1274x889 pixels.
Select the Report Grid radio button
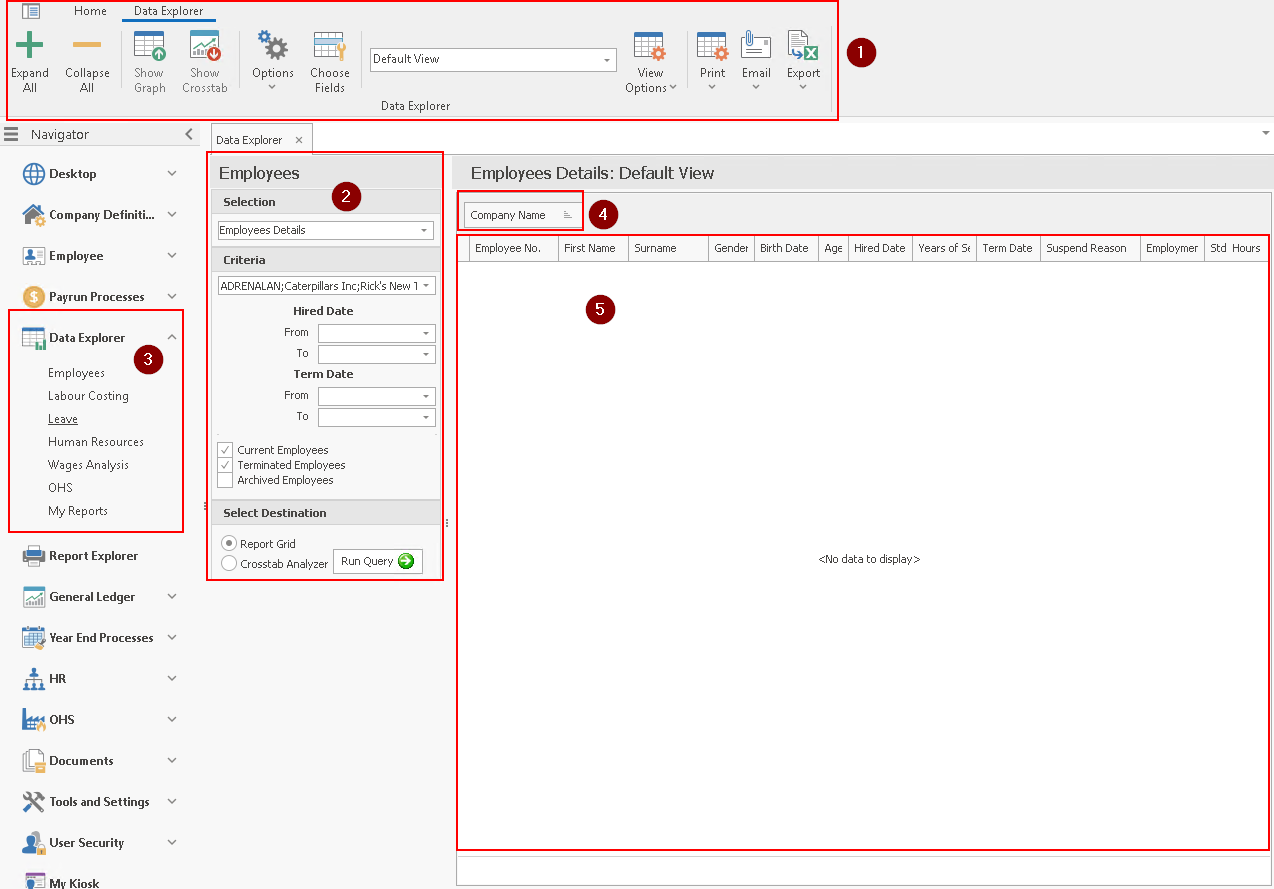point(229,543)
